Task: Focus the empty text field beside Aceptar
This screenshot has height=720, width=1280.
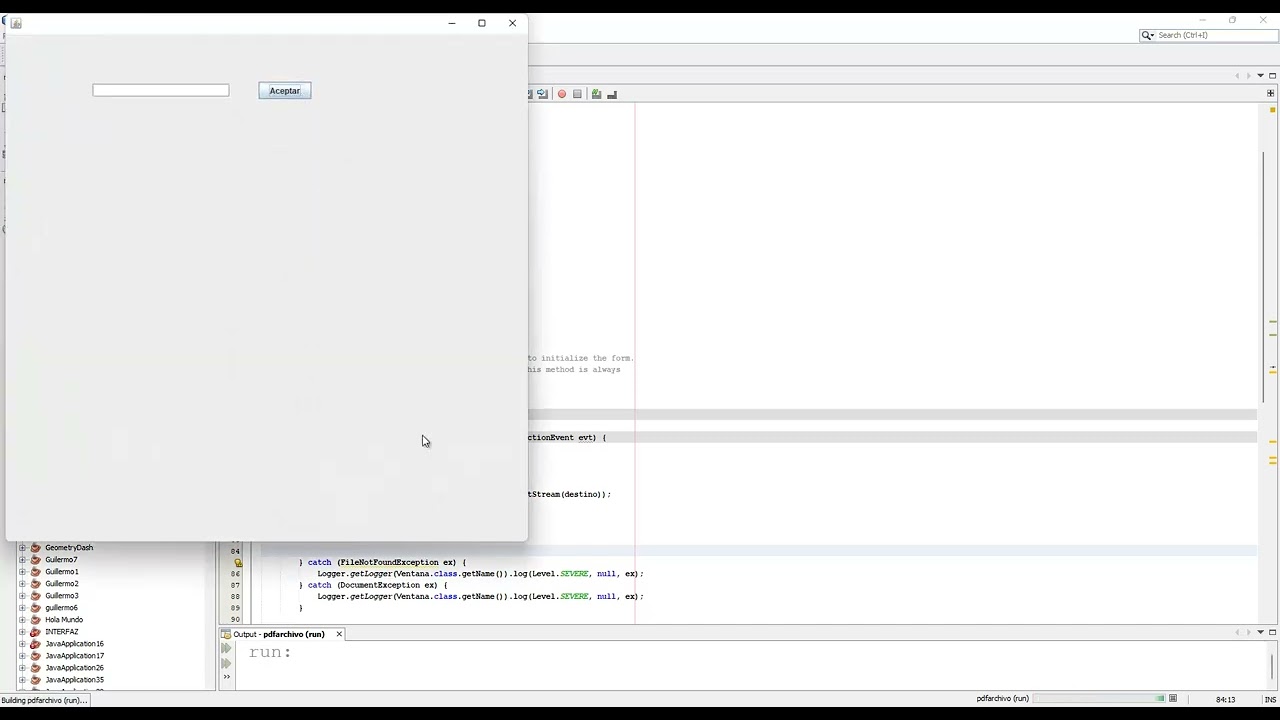Action: 161,90
